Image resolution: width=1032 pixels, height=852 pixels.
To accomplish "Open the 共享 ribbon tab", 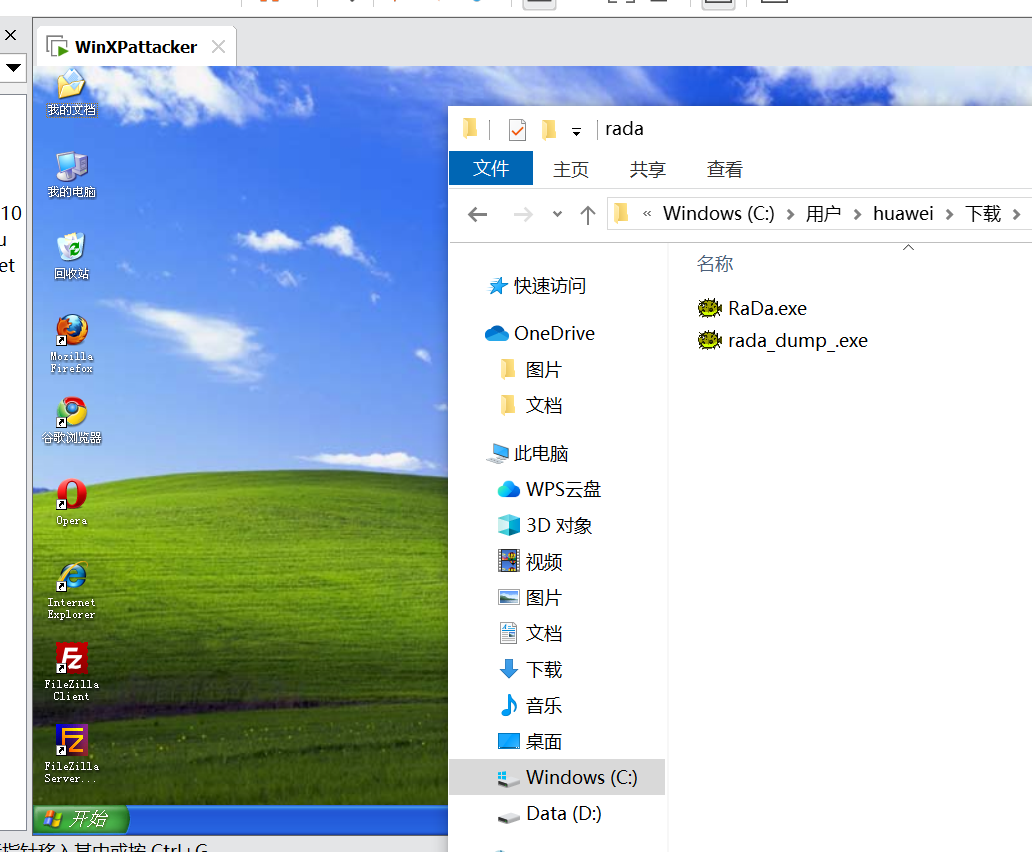I will tap(648, 169).
